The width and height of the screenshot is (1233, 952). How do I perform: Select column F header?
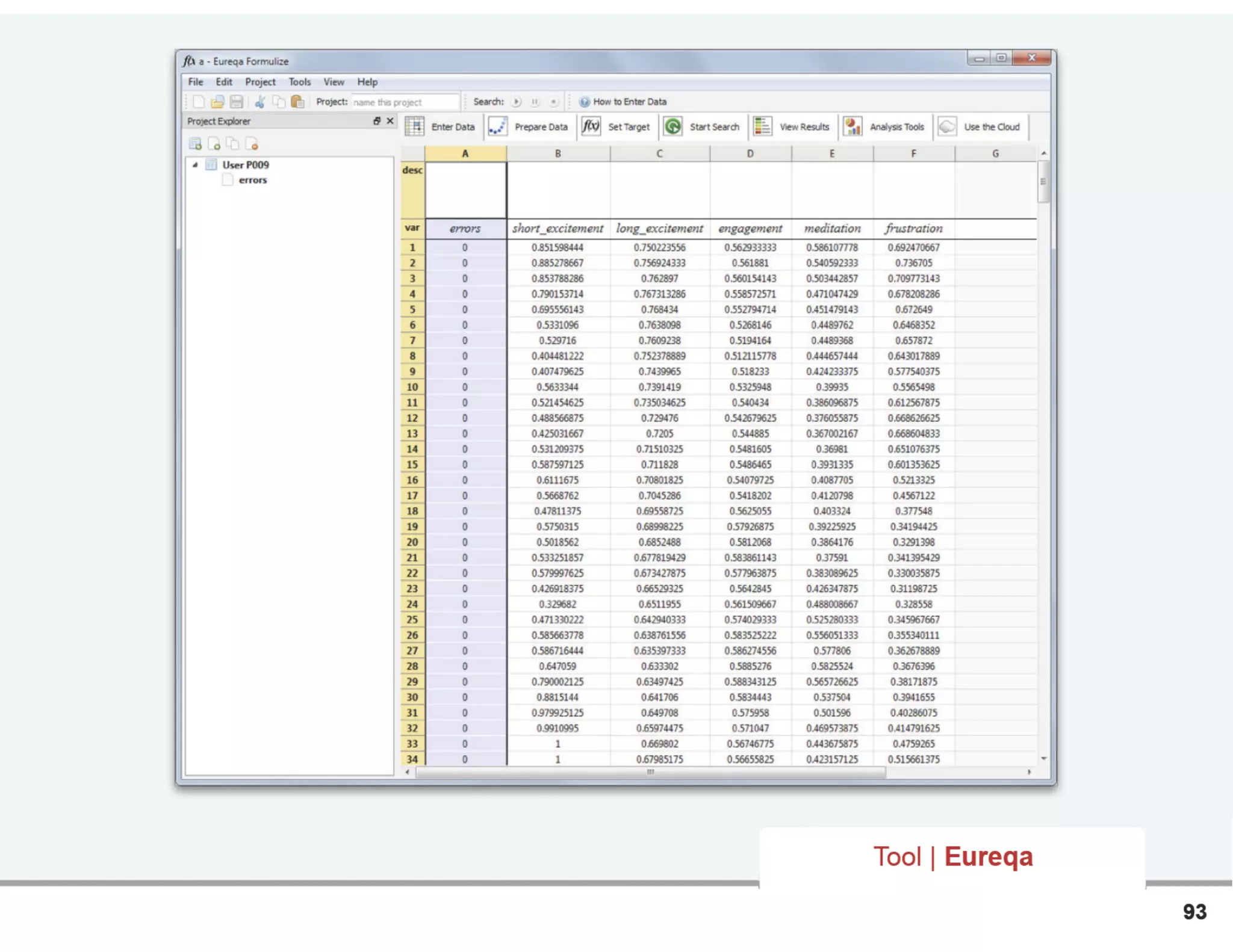(x=914, y=153)
